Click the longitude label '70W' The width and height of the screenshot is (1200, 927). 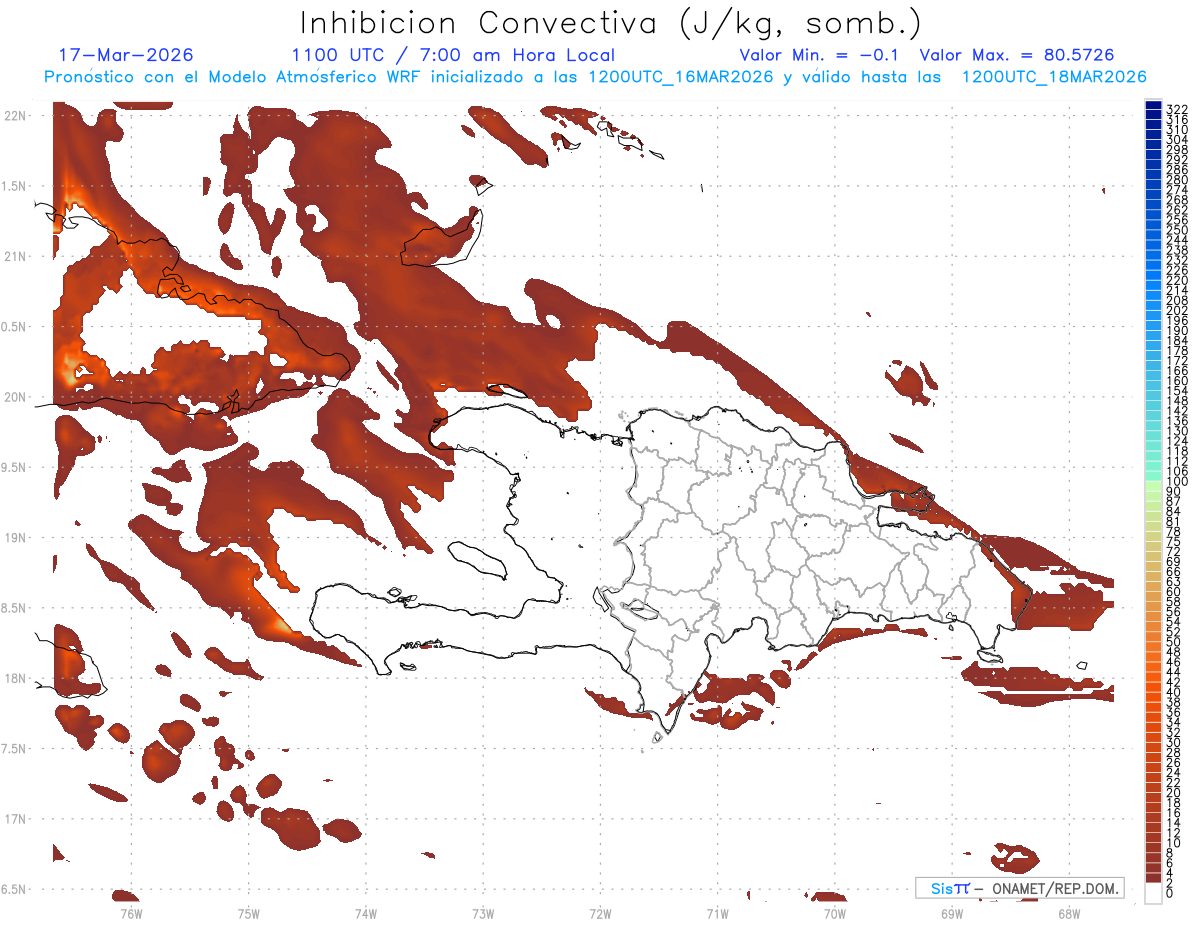[835, 913]
